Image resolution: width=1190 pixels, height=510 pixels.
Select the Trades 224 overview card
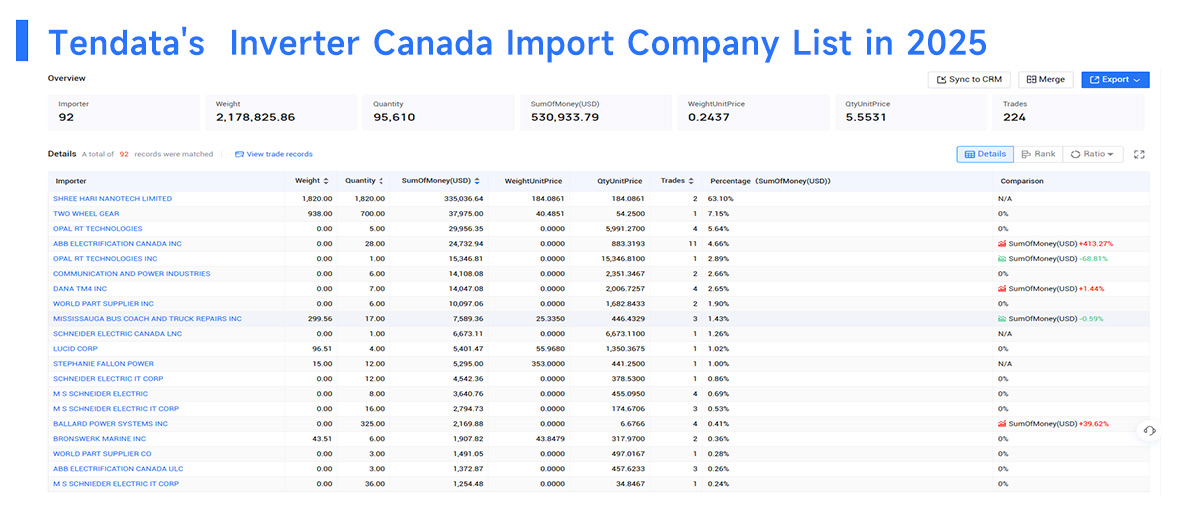tap(1068, 112)
